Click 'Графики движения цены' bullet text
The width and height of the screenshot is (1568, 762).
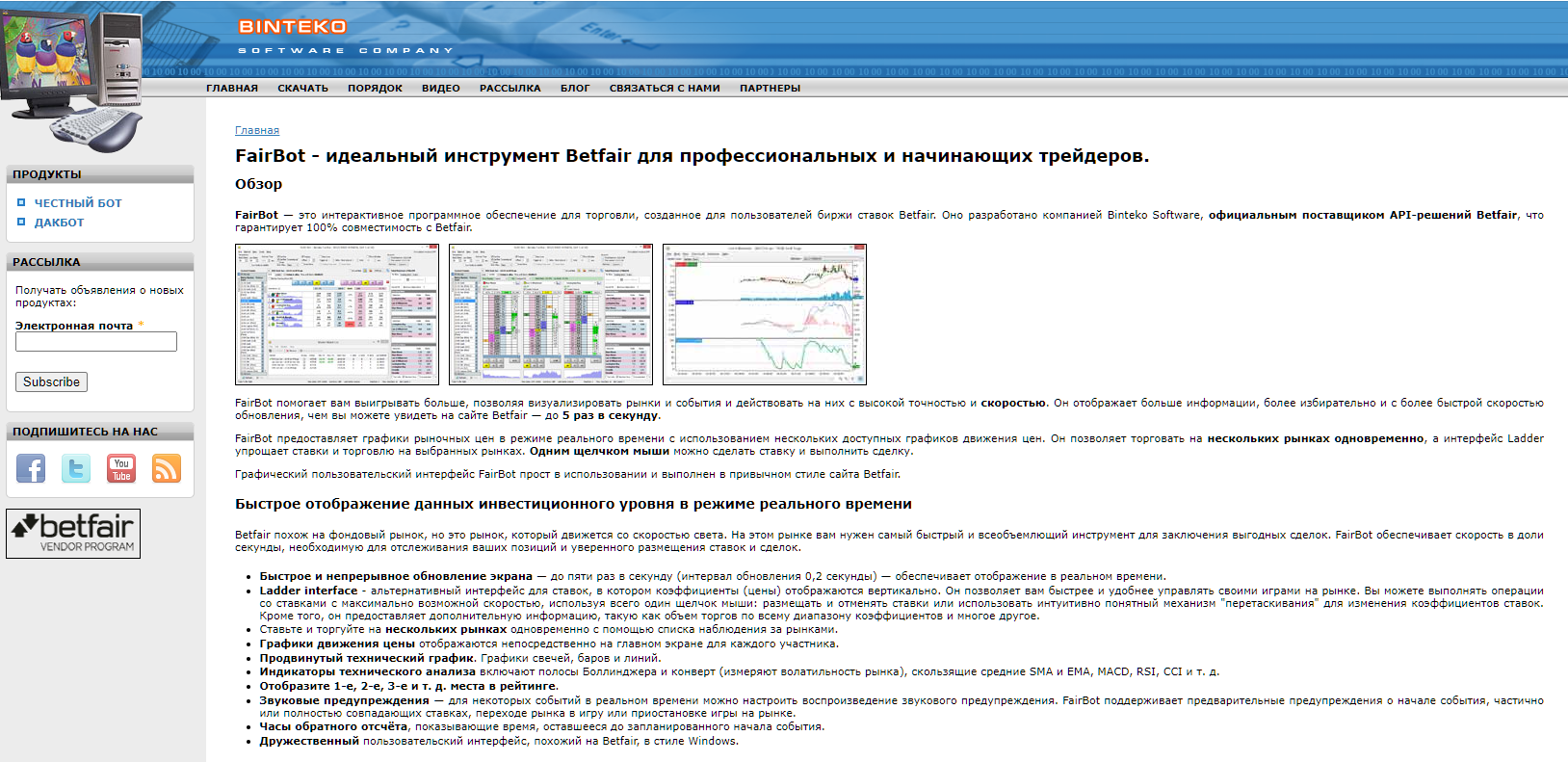coord(337,644)
